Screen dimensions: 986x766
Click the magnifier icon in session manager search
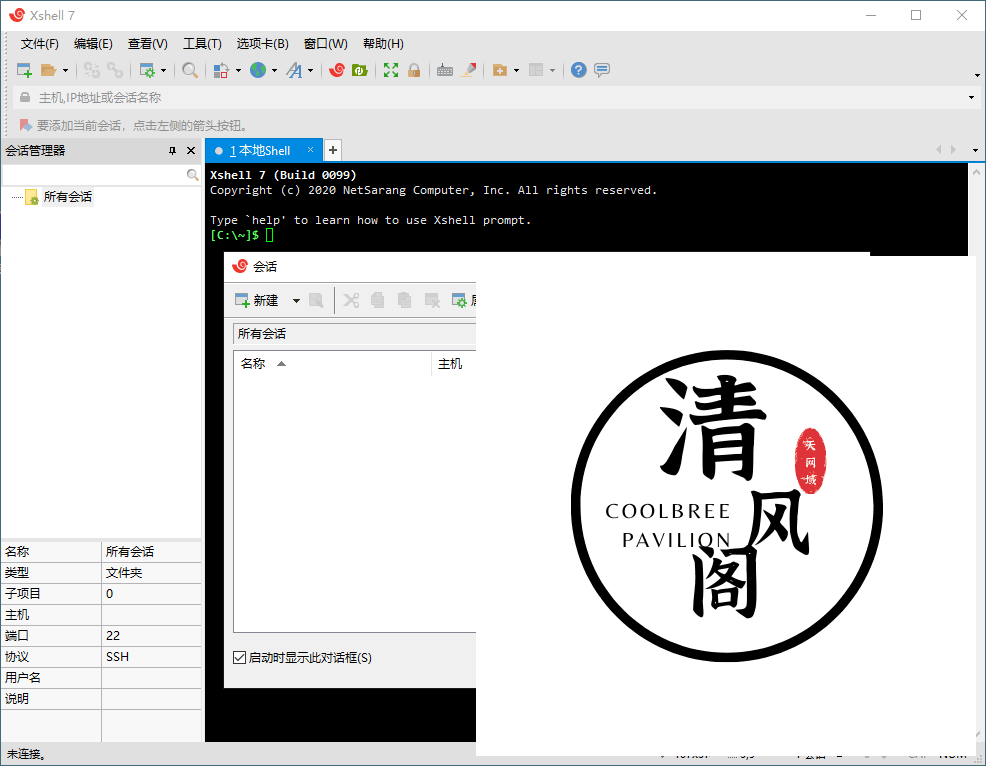192,174
